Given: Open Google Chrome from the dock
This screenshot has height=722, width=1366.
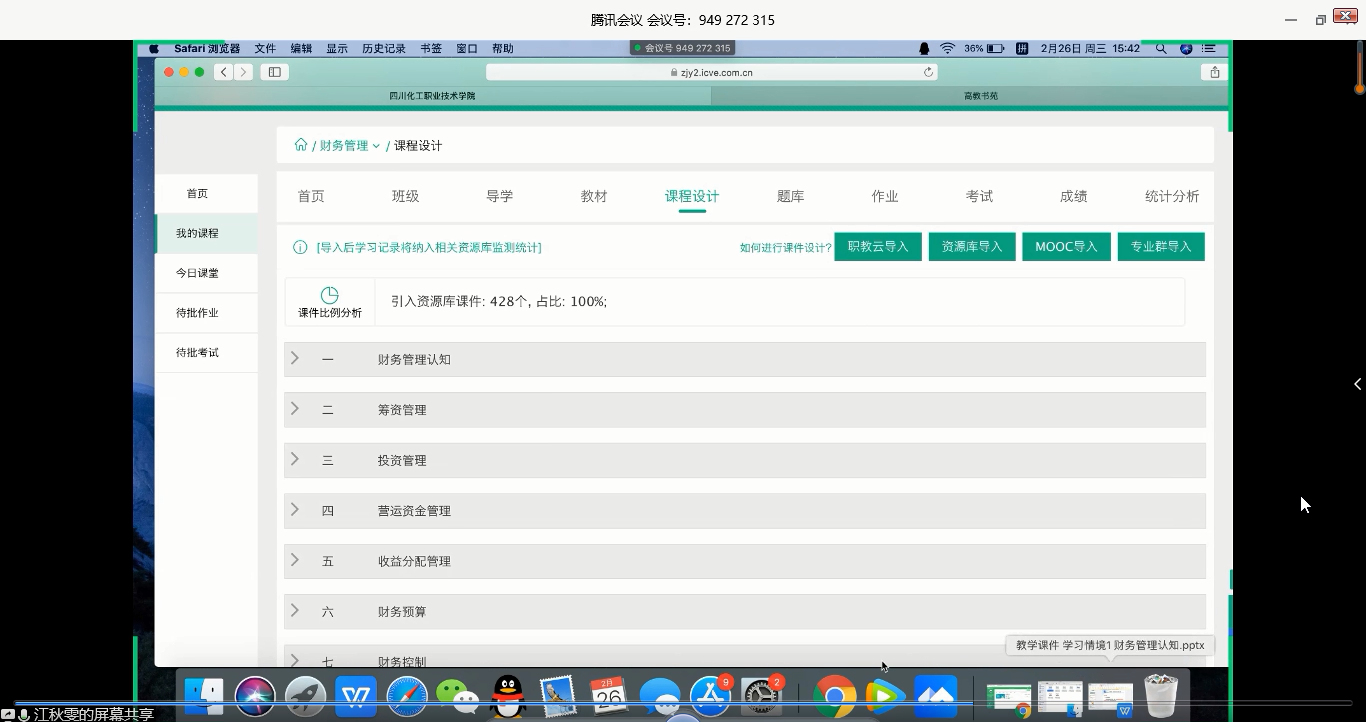Looking at the screenshot, I should pos(834,696).
